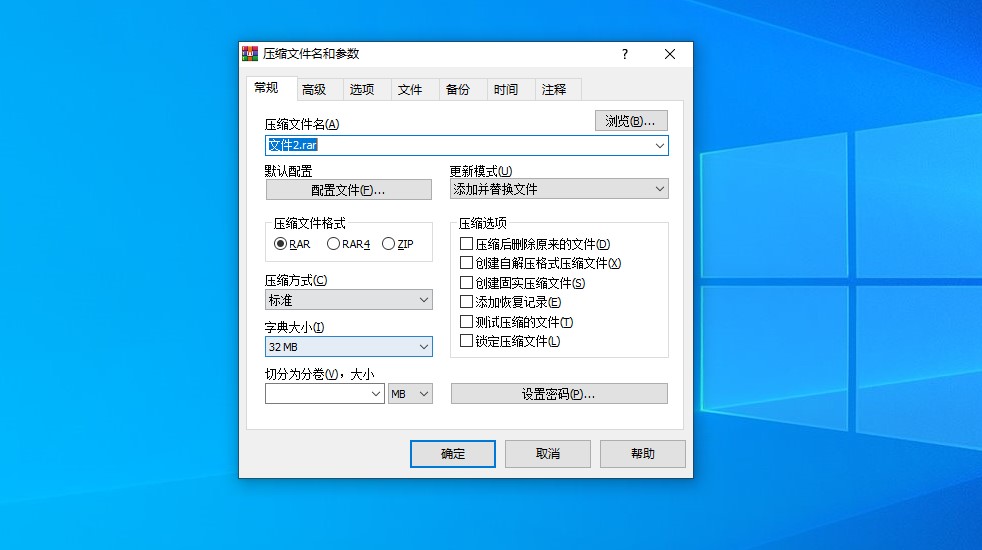The height and width of the screenshot is (550, 982).
Task: Enable 压缩后删除原来的文件 checkbox
Action: (x=466, y=244)
